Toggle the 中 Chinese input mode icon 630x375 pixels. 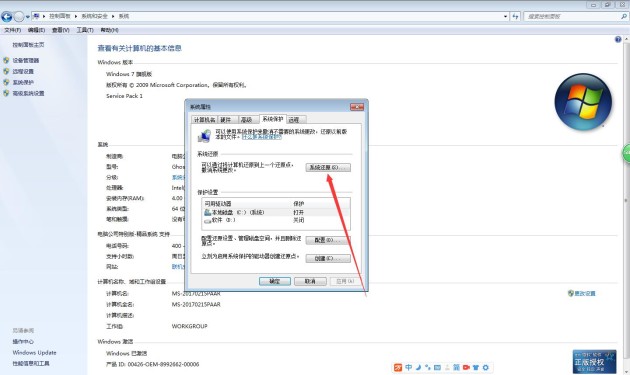click(x=409, y=367)
